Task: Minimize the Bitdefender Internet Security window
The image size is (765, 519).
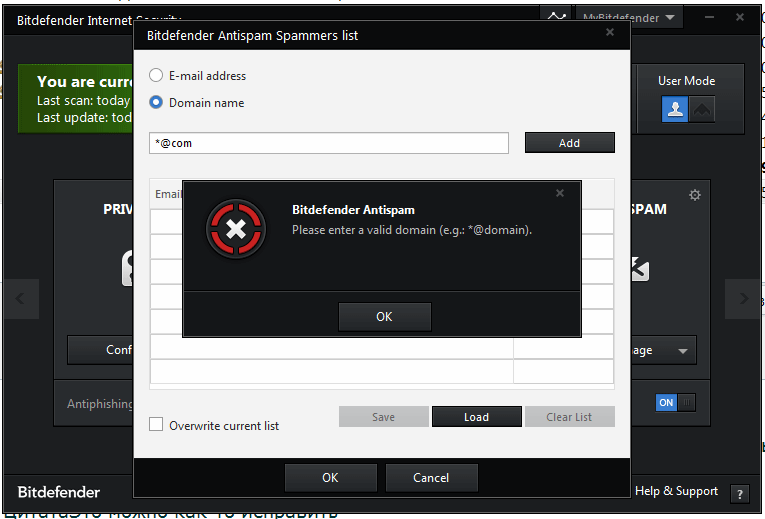Action: click(x=709, y=17)
